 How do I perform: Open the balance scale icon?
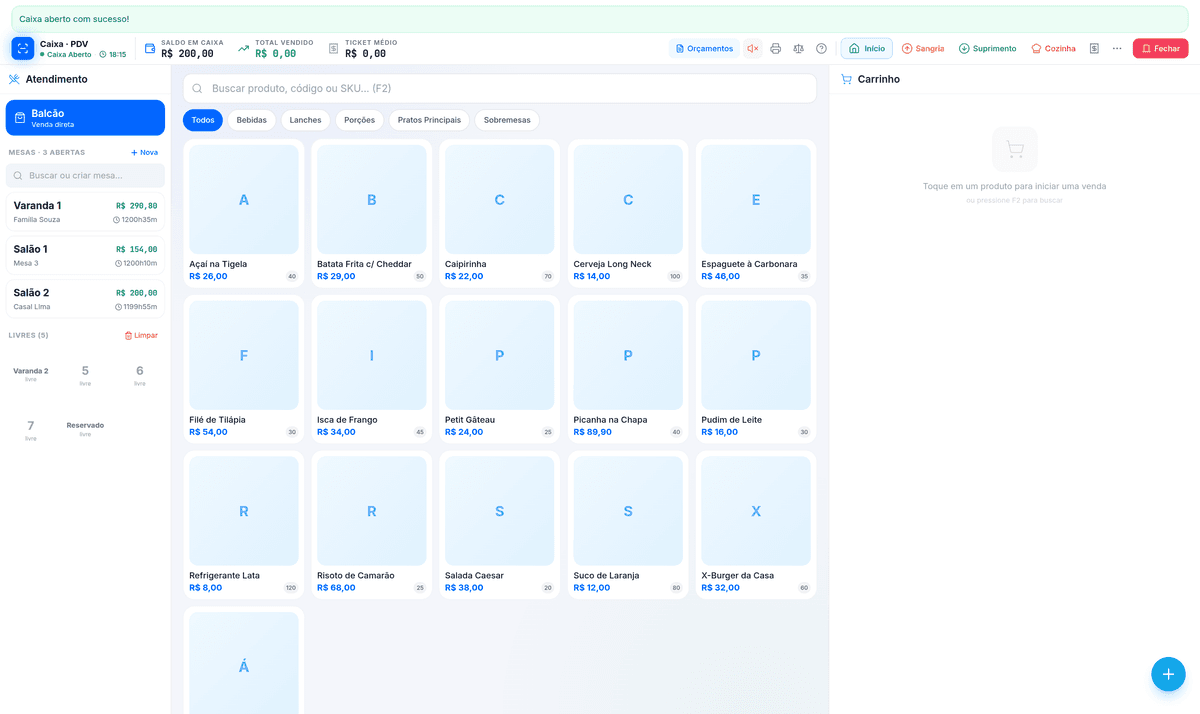coord(798,48)
